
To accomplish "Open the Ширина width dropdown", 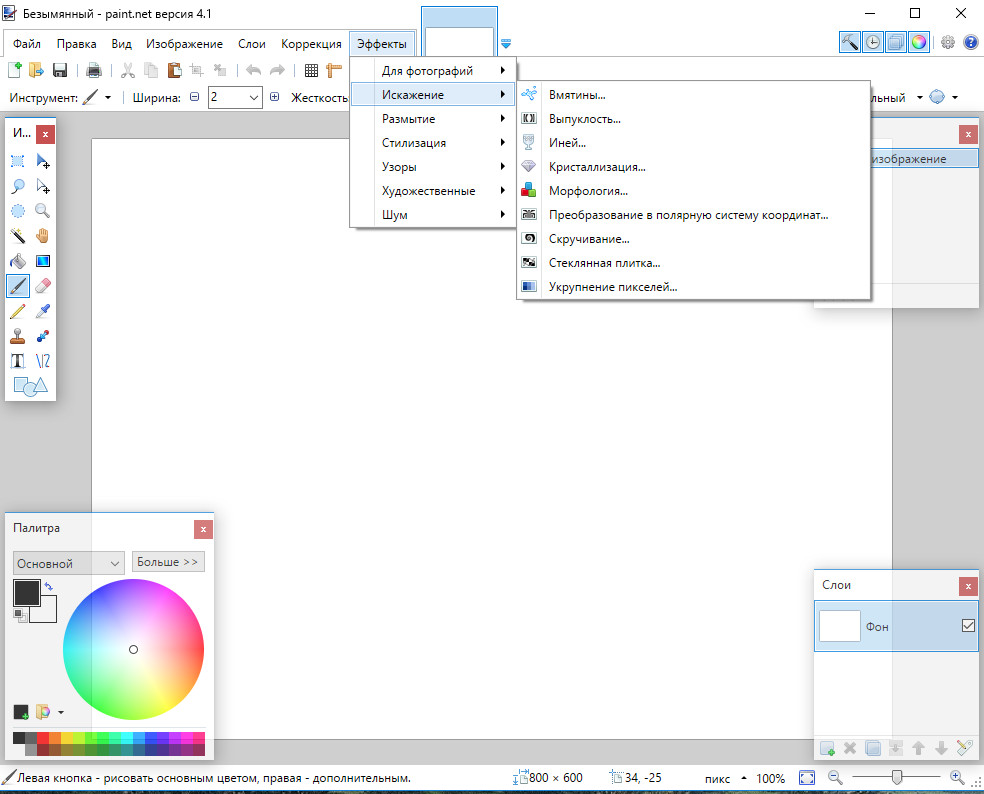I will point(252,97).
